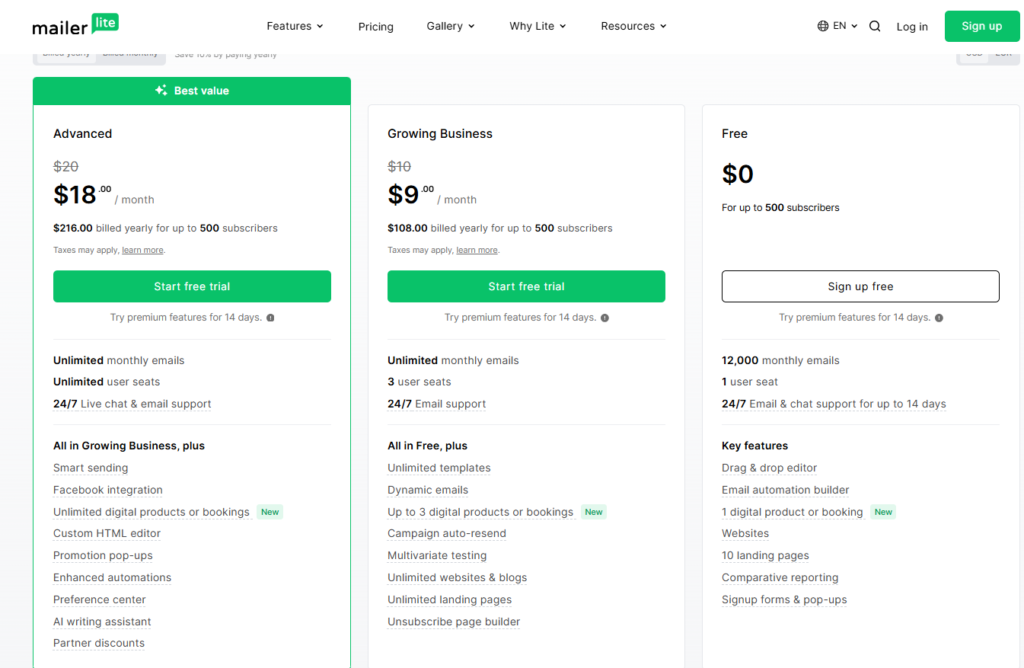Click the sparkle icon on Best value badge
This screenshot has height=668, width=1024.
coord(160,90)
